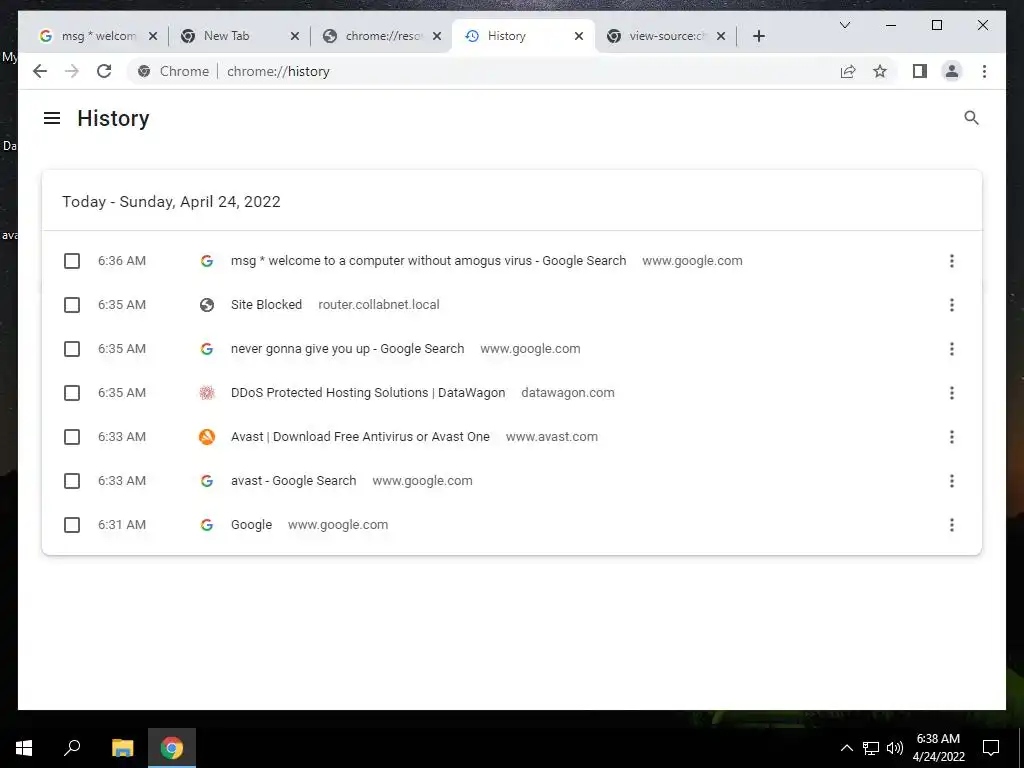The height and width of the screenshot is (768, 1024).
Task: Open avast - Google Search history link
Action: pyautogui.click(x=293, y=481)
